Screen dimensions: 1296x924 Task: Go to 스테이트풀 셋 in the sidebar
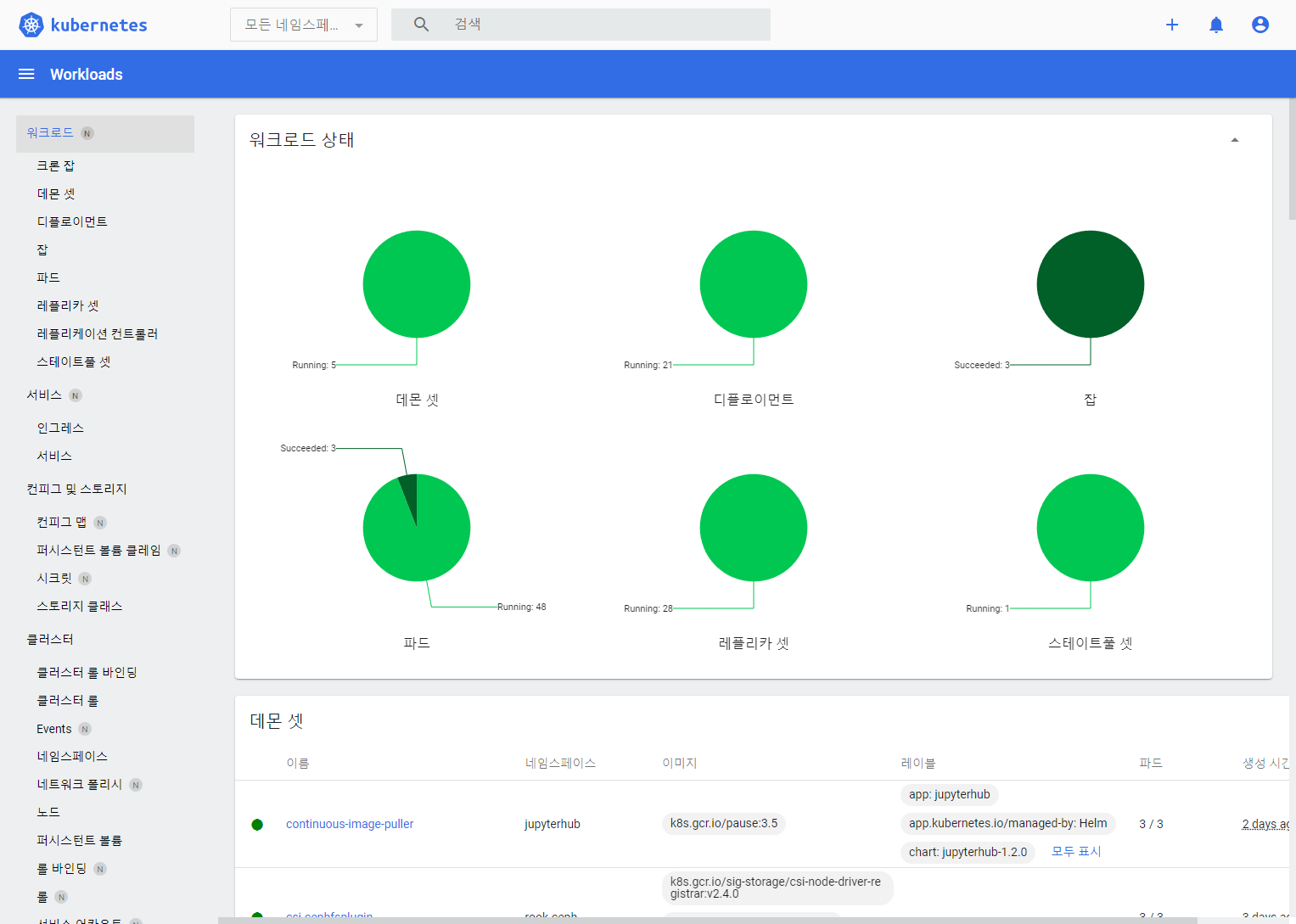[74, 361]
